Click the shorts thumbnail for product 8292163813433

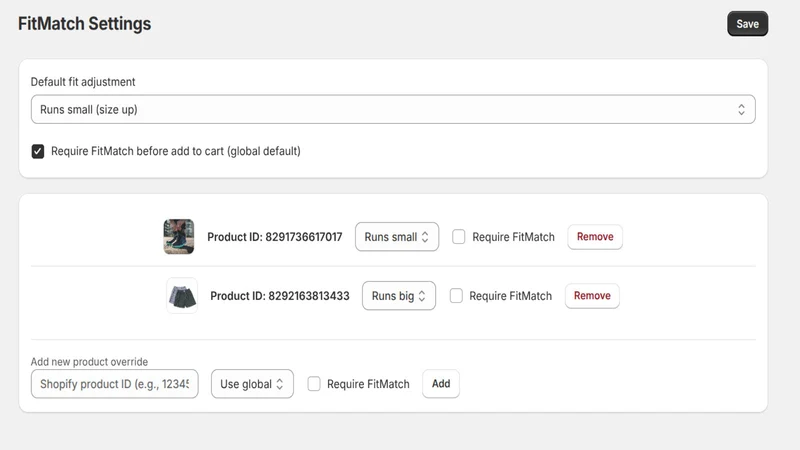click(182, 296)
